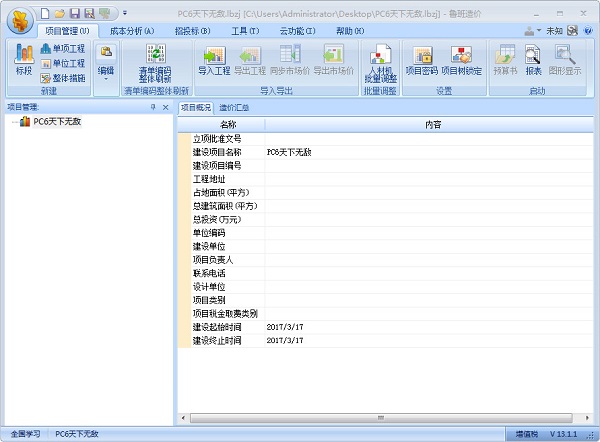Create a new 单位工程
Image resolution: width=600 pixels, height=442 pixels.
pyautogui.click(x=62, y=64)
